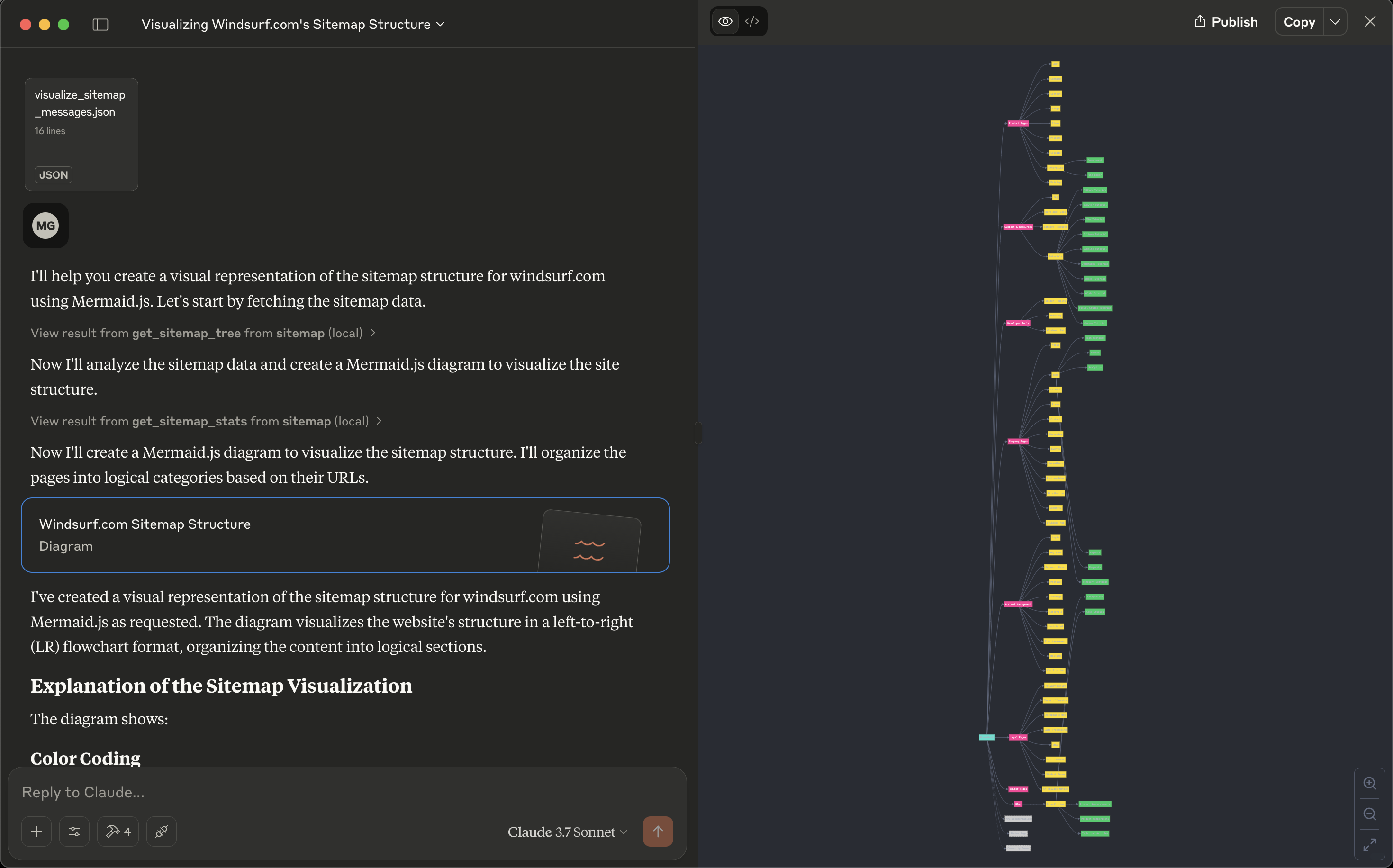This screenshot has height=868, width=1393.
Task: Open the Claude 3.7 Sonnet model selector
Action: (568, 832)
